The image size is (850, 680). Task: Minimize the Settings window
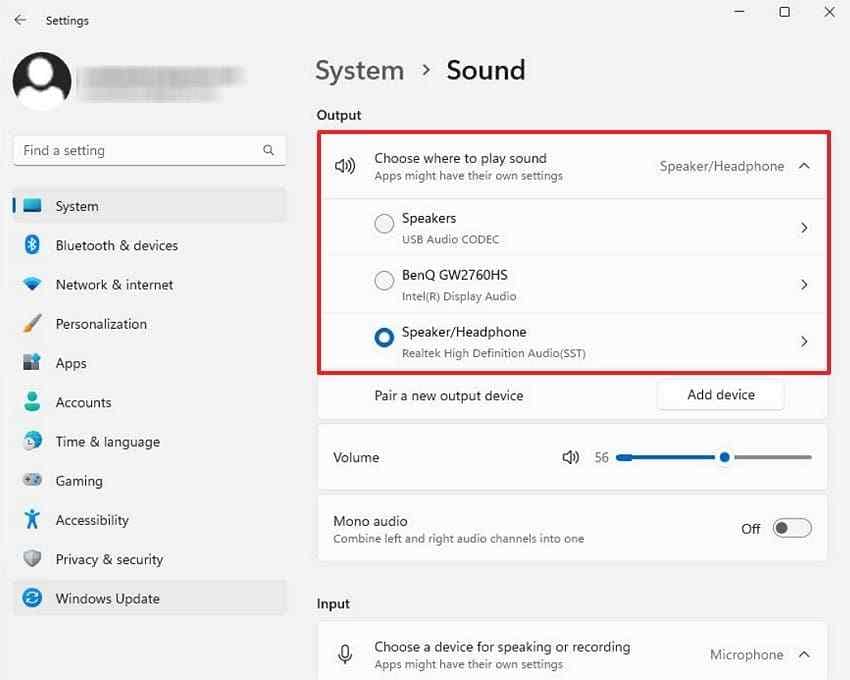coord(739,11)
